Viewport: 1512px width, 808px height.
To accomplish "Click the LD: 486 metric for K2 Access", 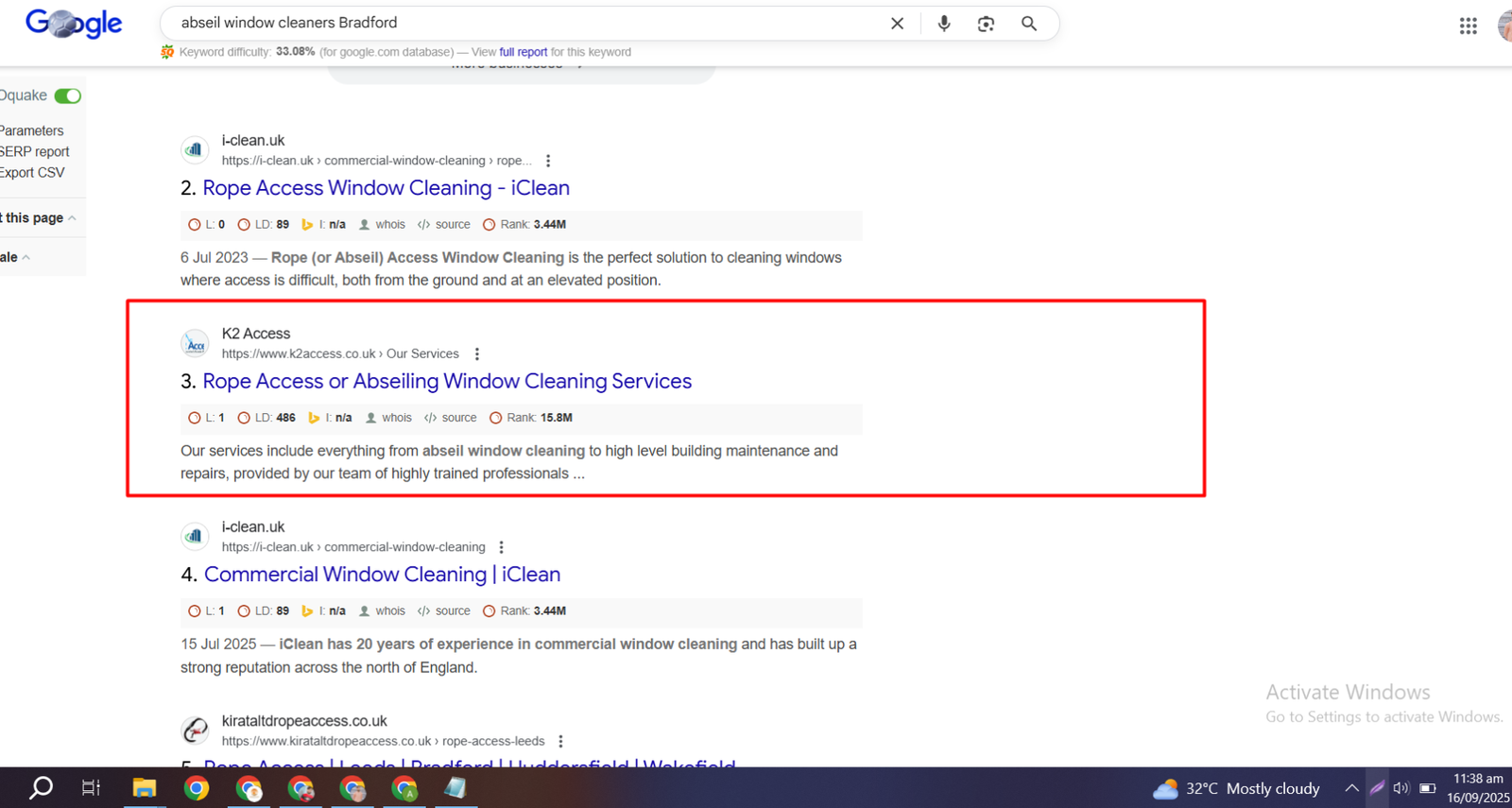I will coord(266,418).
